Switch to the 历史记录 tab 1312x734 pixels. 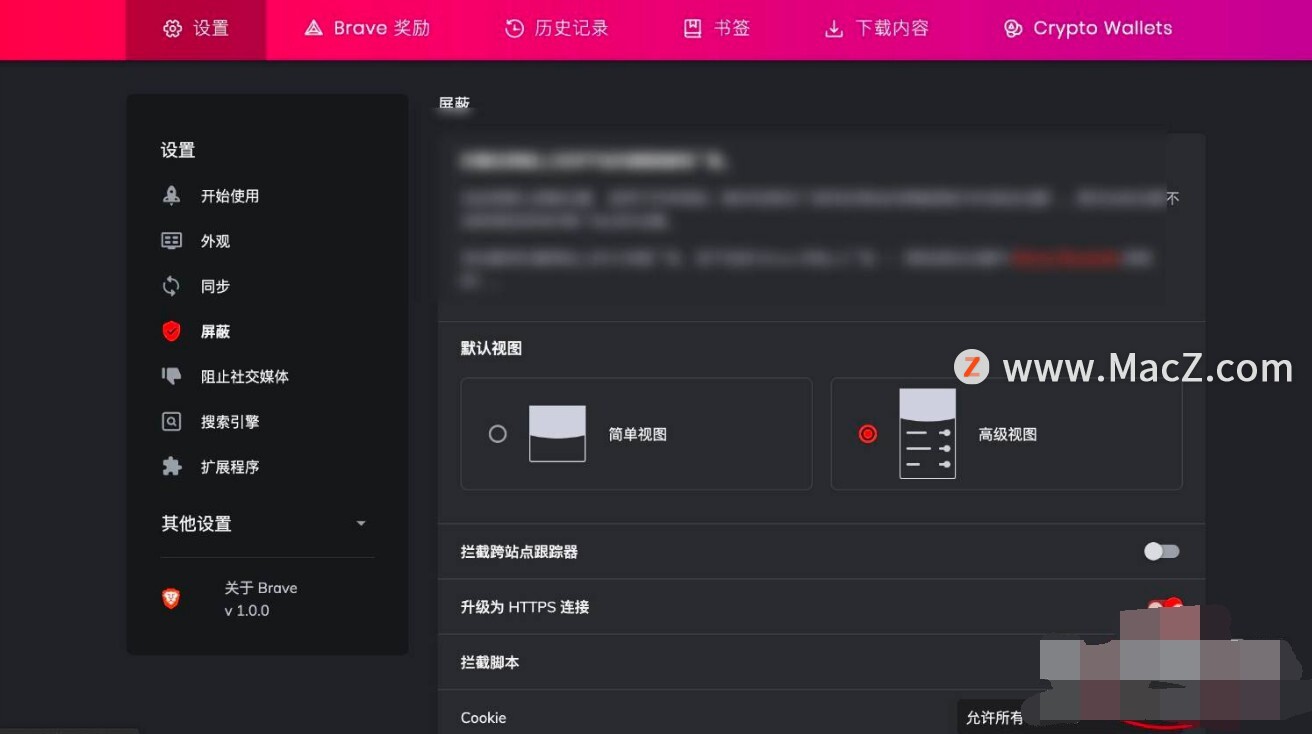tap(557, 29)
